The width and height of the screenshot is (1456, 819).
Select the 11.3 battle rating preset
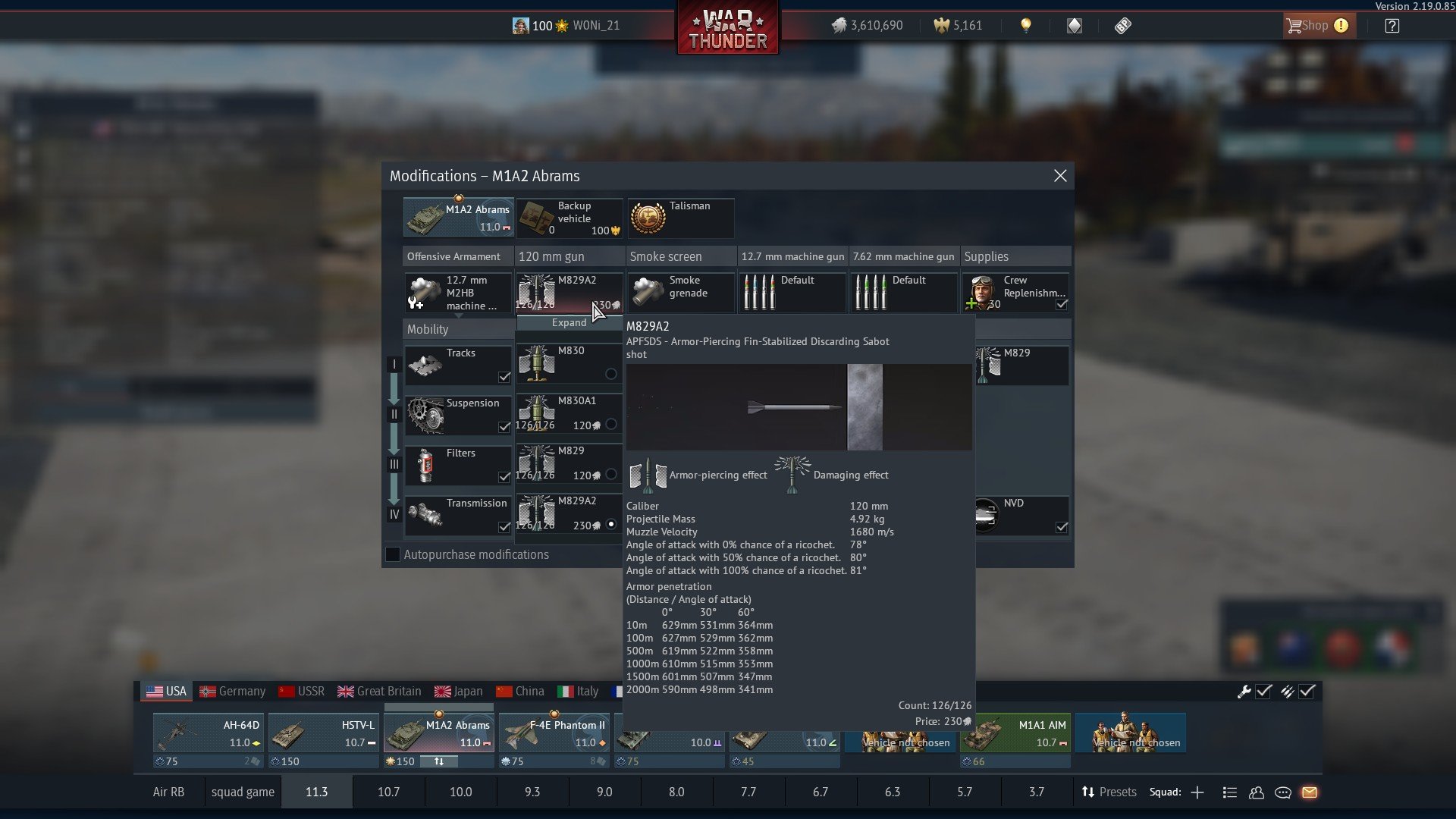[316, 792]
